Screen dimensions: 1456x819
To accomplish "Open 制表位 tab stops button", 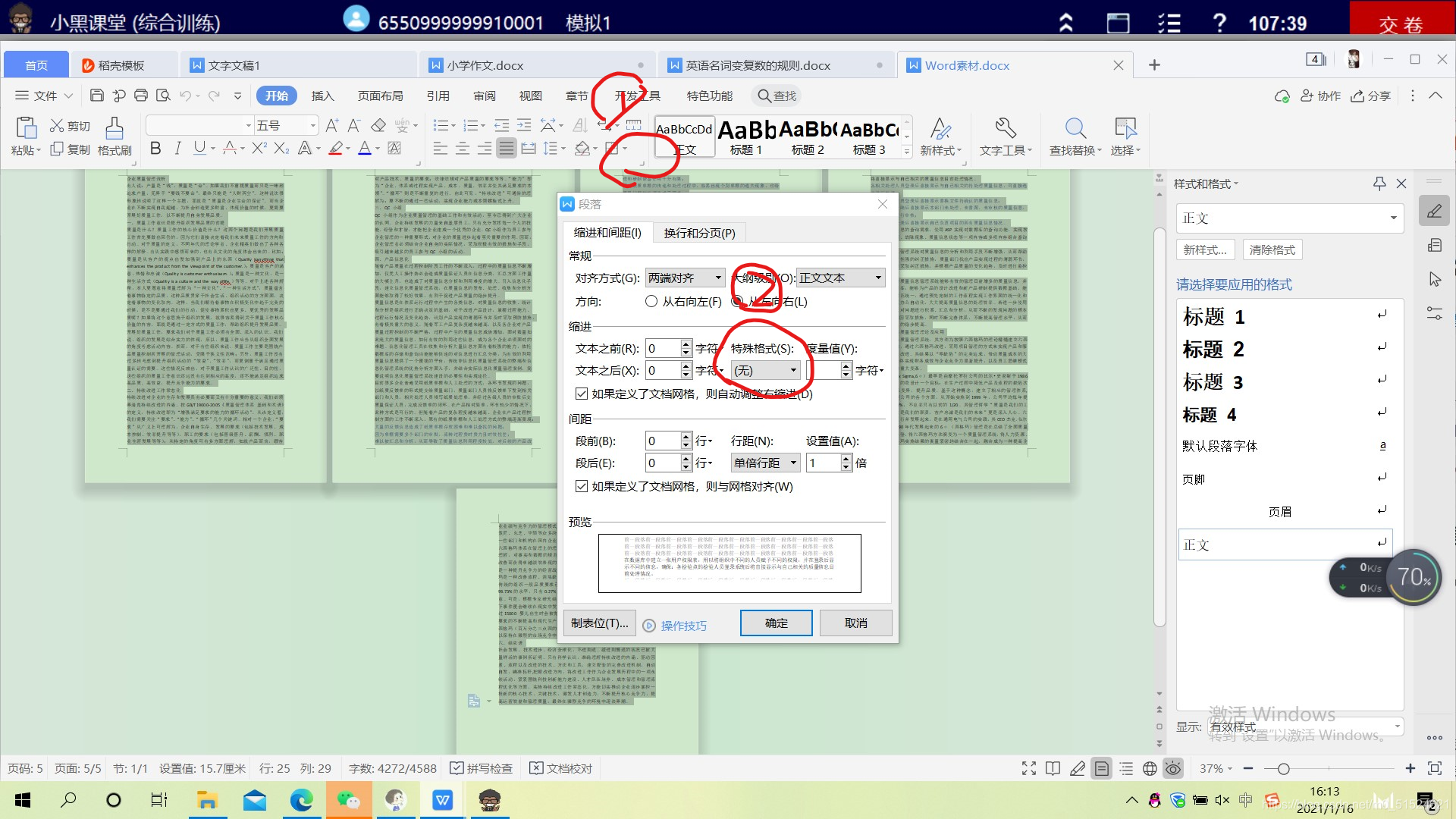I will [600, 623].
